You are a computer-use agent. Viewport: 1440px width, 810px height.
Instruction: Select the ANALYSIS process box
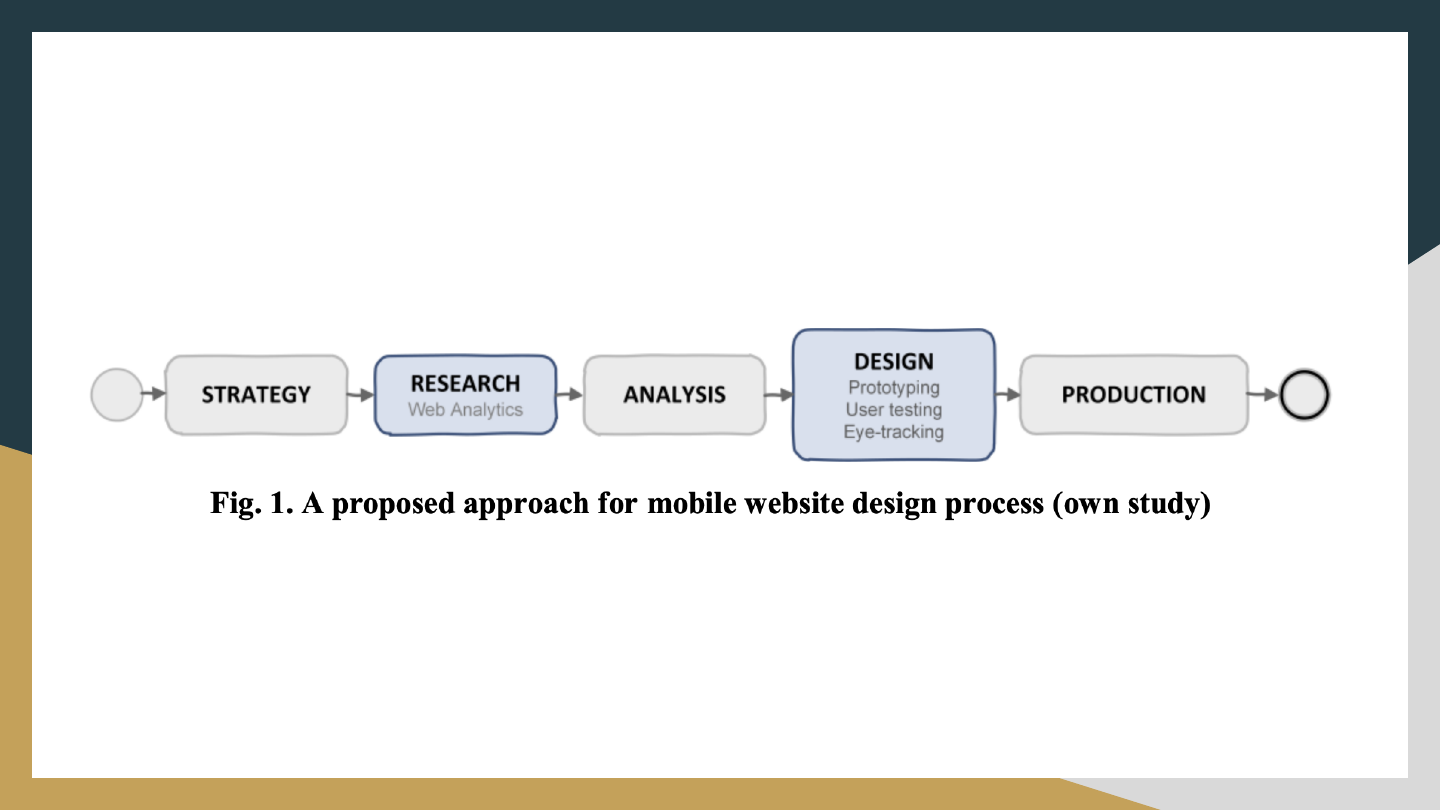tap(674, 395)
